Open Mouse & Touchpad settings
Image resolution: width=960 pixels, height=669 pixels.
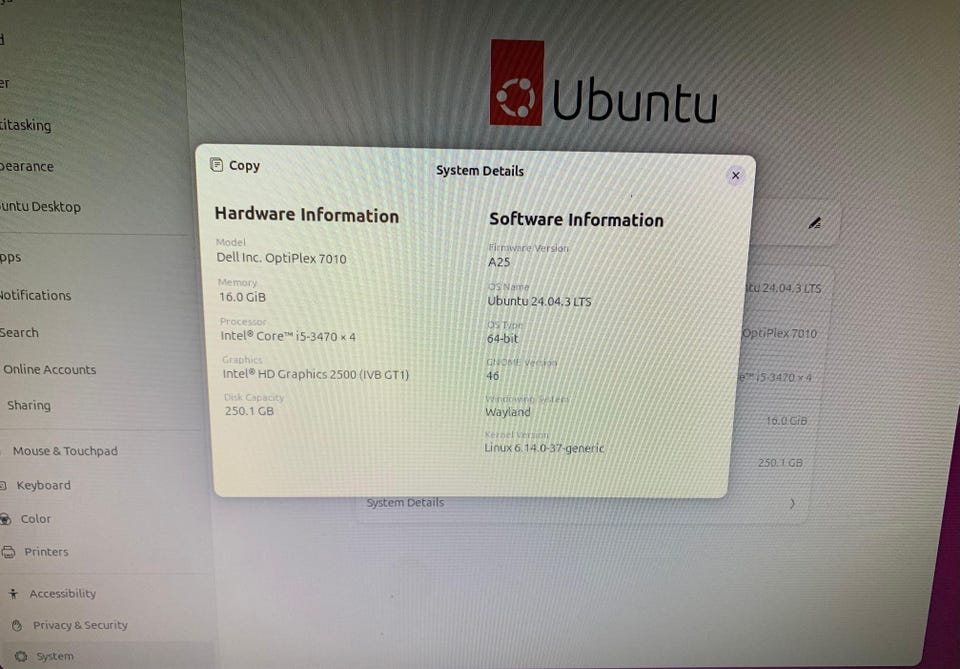tap(65, 451)
